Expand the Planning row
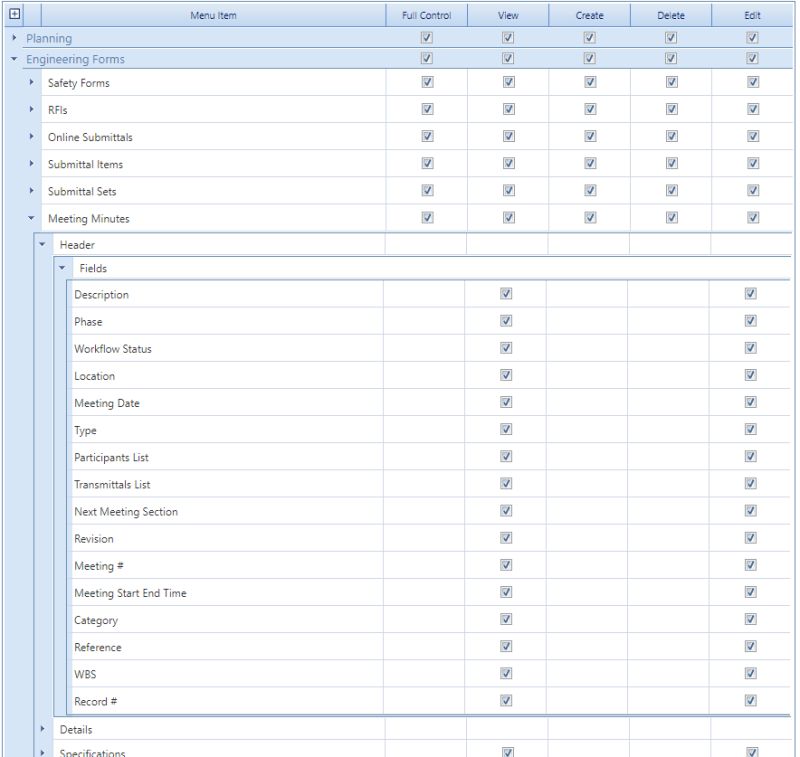 [x=14, y=38]
